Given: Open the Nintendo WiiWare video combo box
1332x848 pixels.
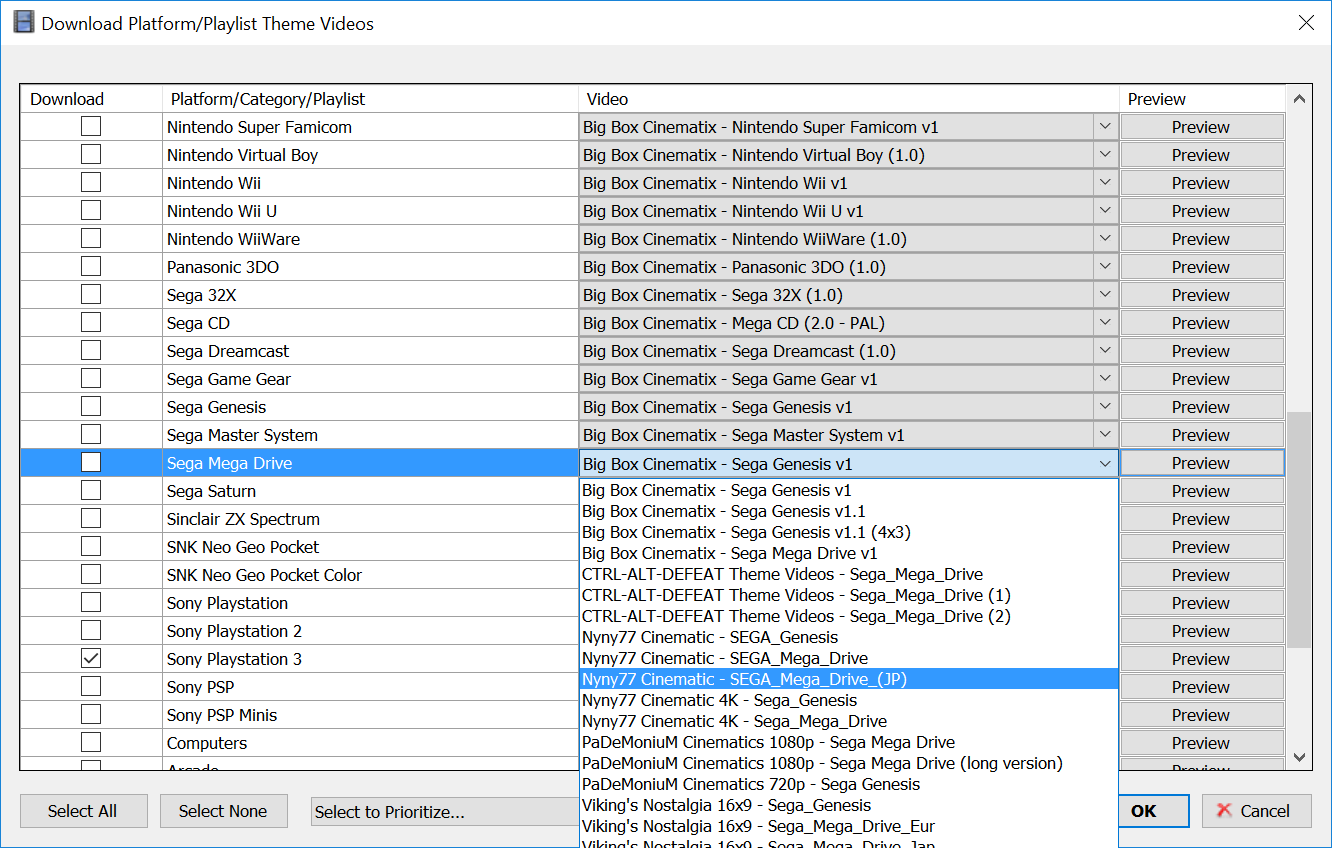Looking at the screenshot, I should (x=1105, y=239).
